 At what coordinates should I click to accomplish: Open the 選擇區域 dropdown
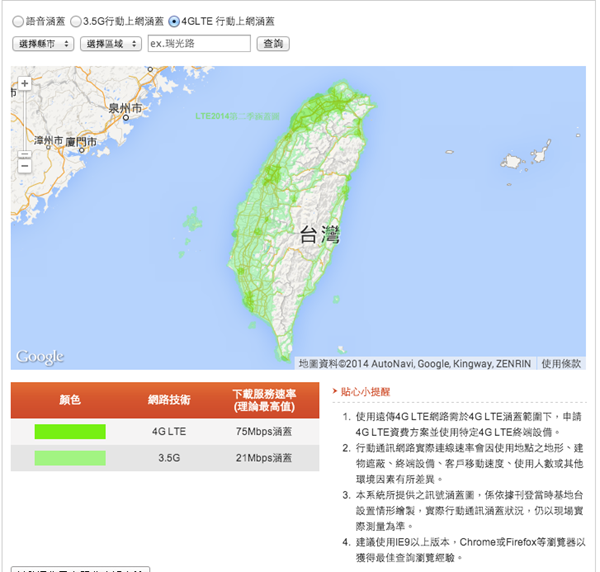tap(111, 44)
